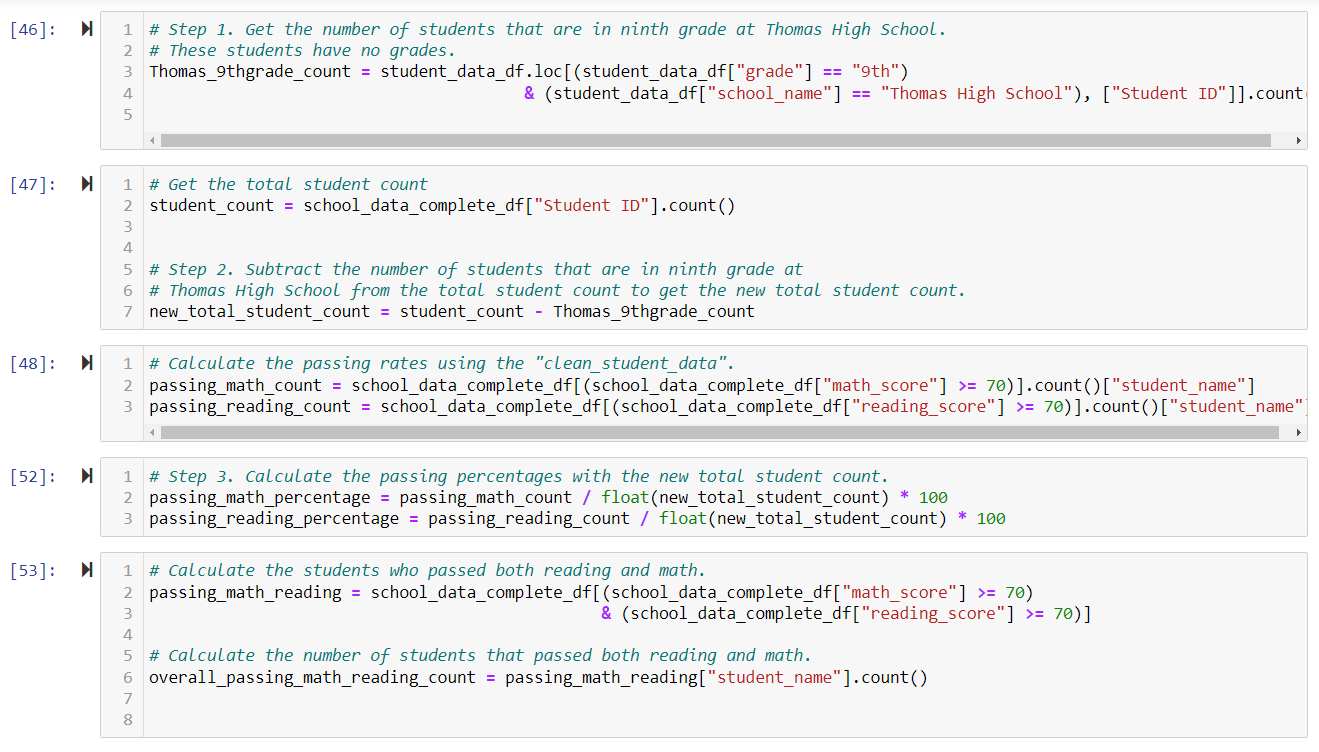Run cell [46] with its run icon
Viewport: 1319px width, 752px height.
pos(86,28)
